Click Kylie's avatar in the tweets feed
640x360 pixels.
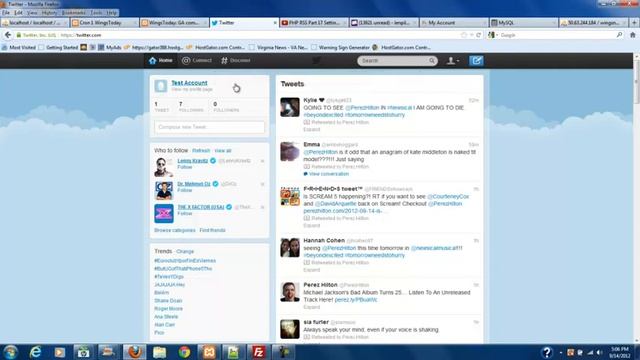pos(290,107)
